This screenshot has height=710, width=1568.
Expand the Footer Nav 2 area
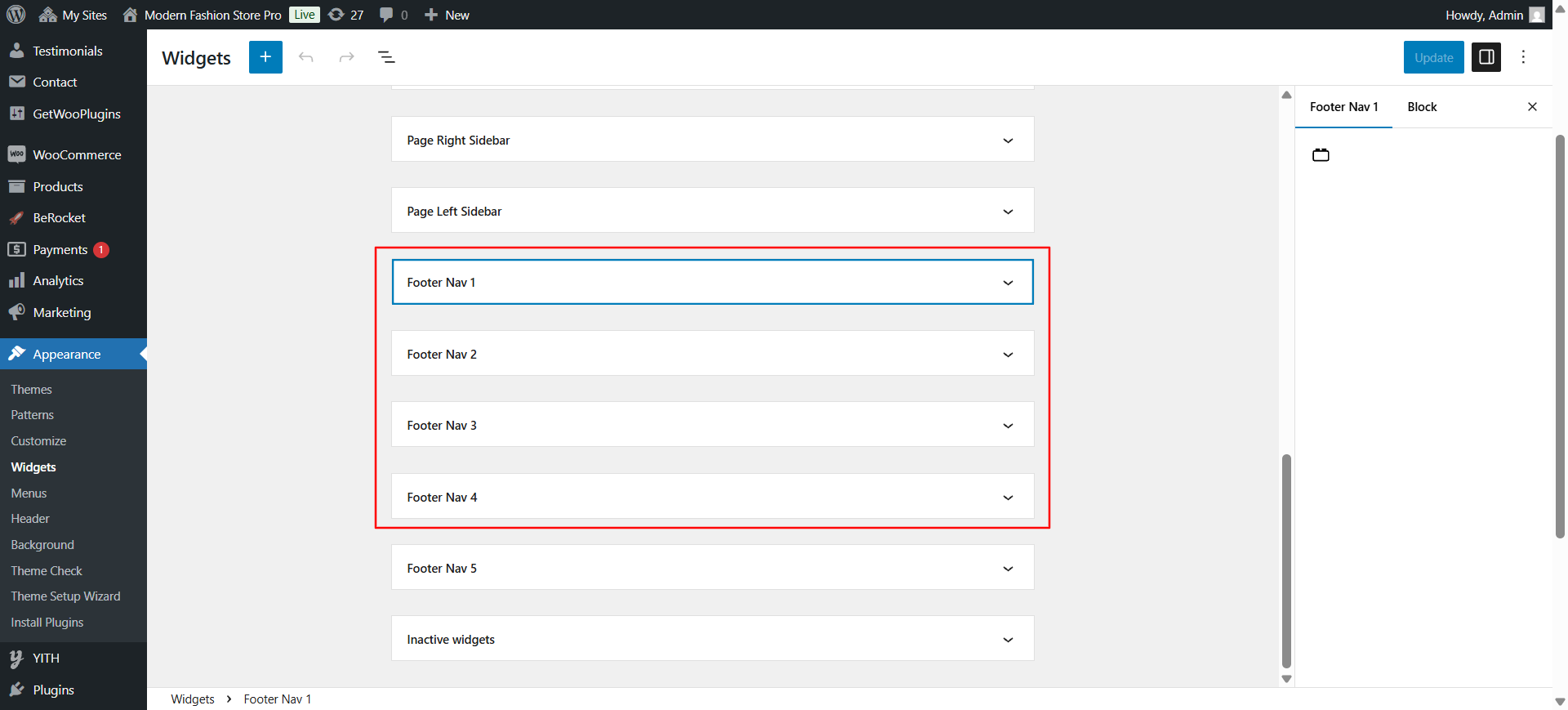[712, 354]
